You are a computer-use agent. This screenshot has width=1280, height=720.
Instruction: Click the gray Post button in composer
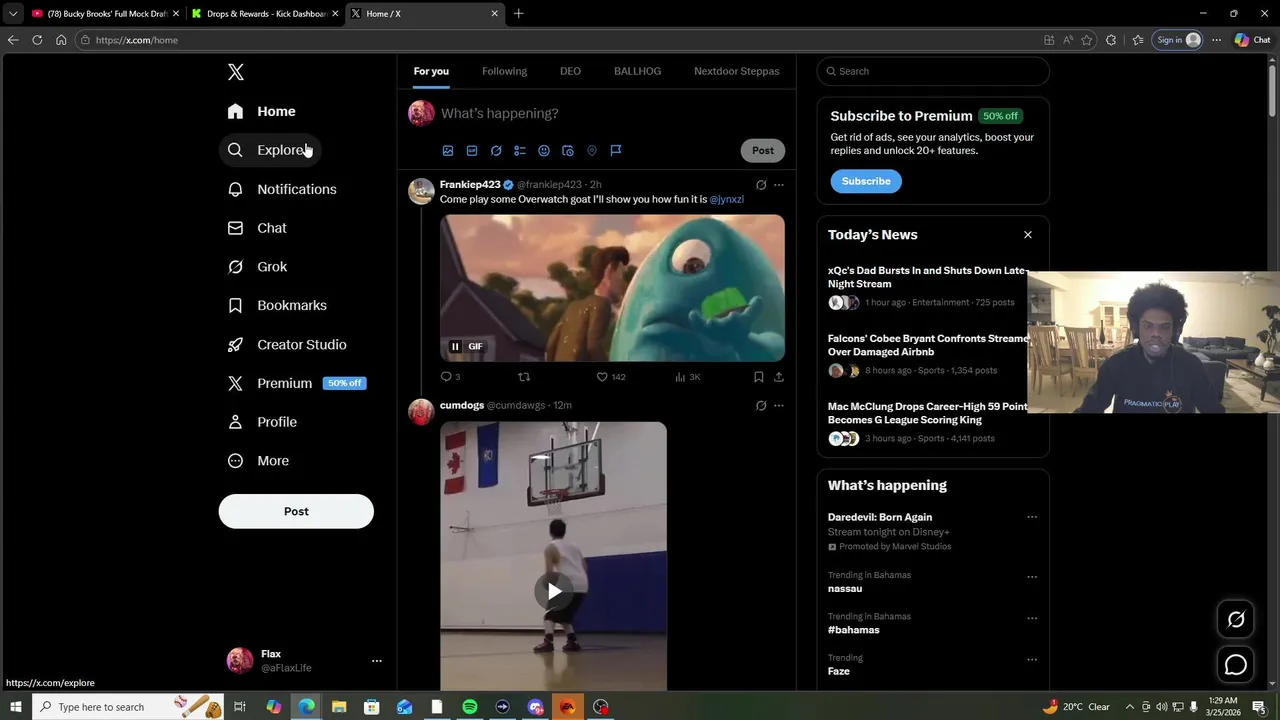763,150
